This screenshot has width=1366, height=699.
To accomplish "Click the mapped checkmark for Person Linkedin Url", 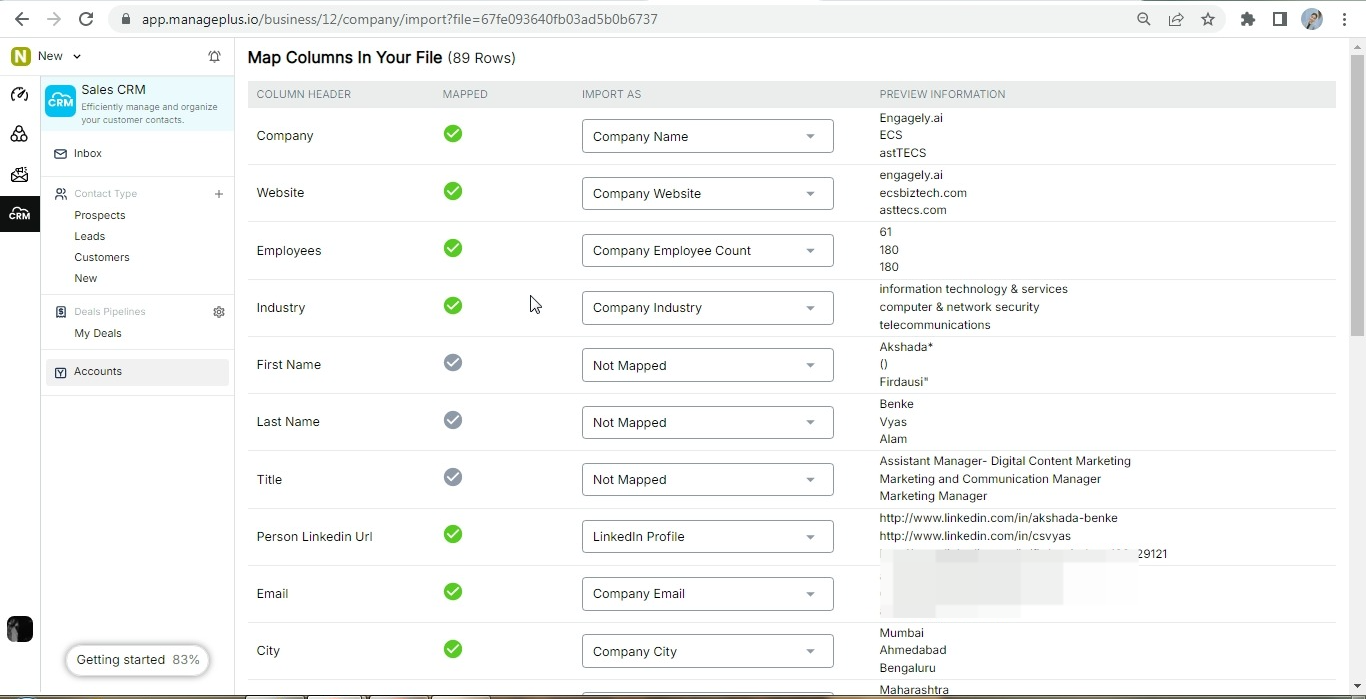I will tap(453, 534).
